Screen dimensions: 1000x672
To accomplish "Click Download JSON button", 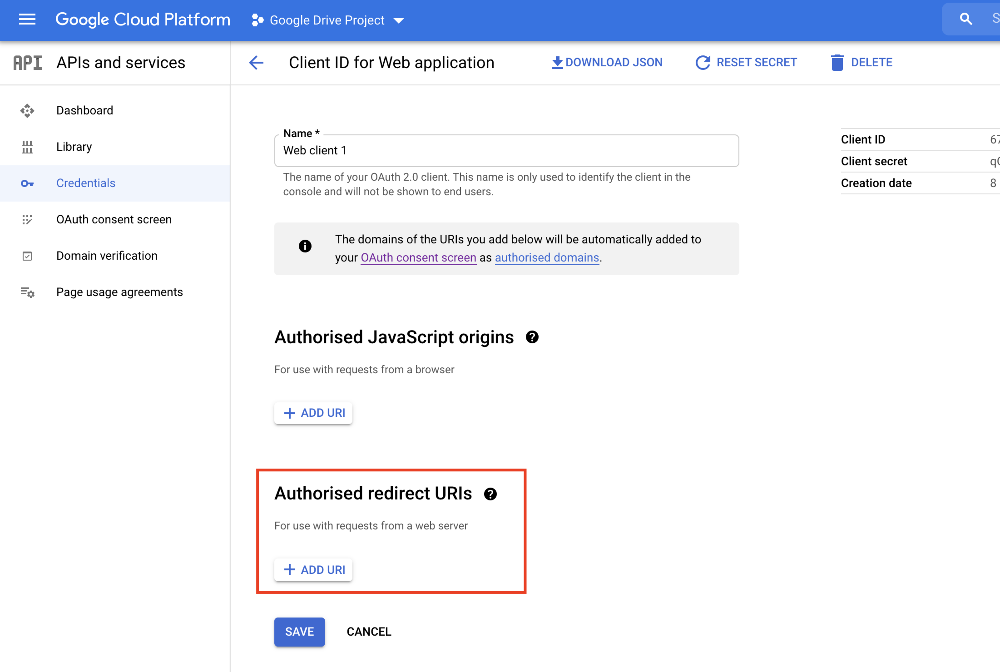I will [x=607, y=62].
